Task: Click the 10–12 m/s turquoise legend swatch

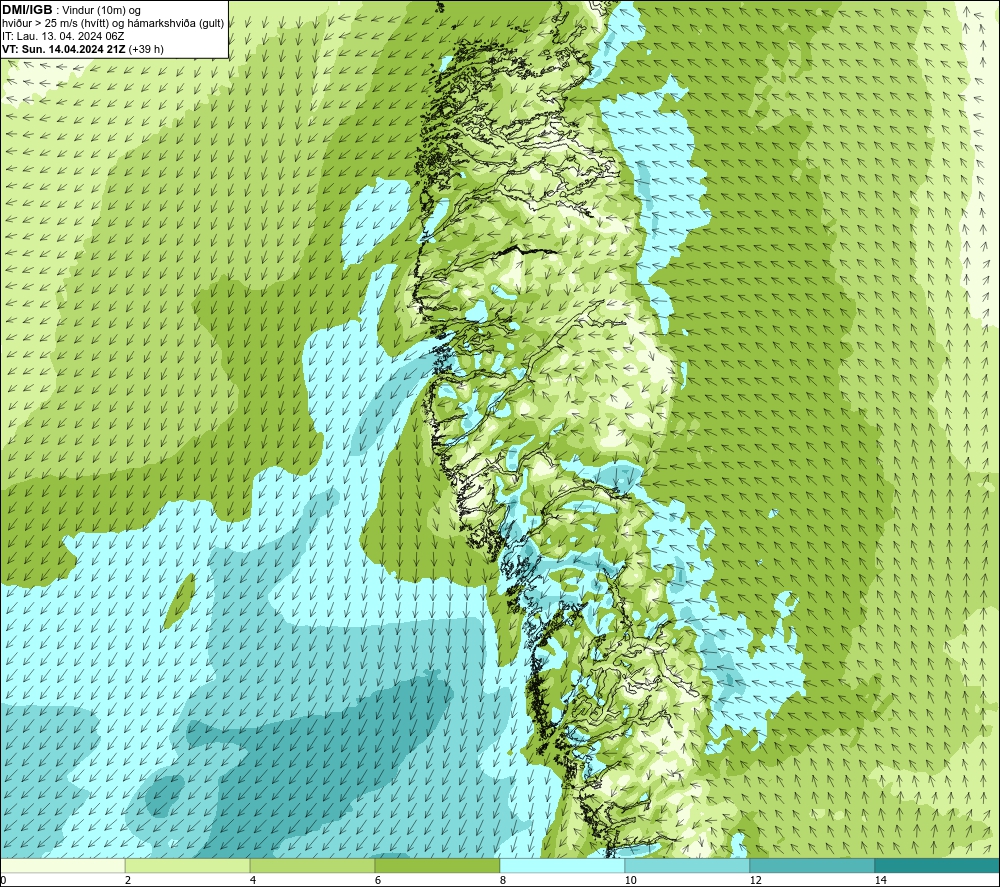Action: tap(687, 865)
